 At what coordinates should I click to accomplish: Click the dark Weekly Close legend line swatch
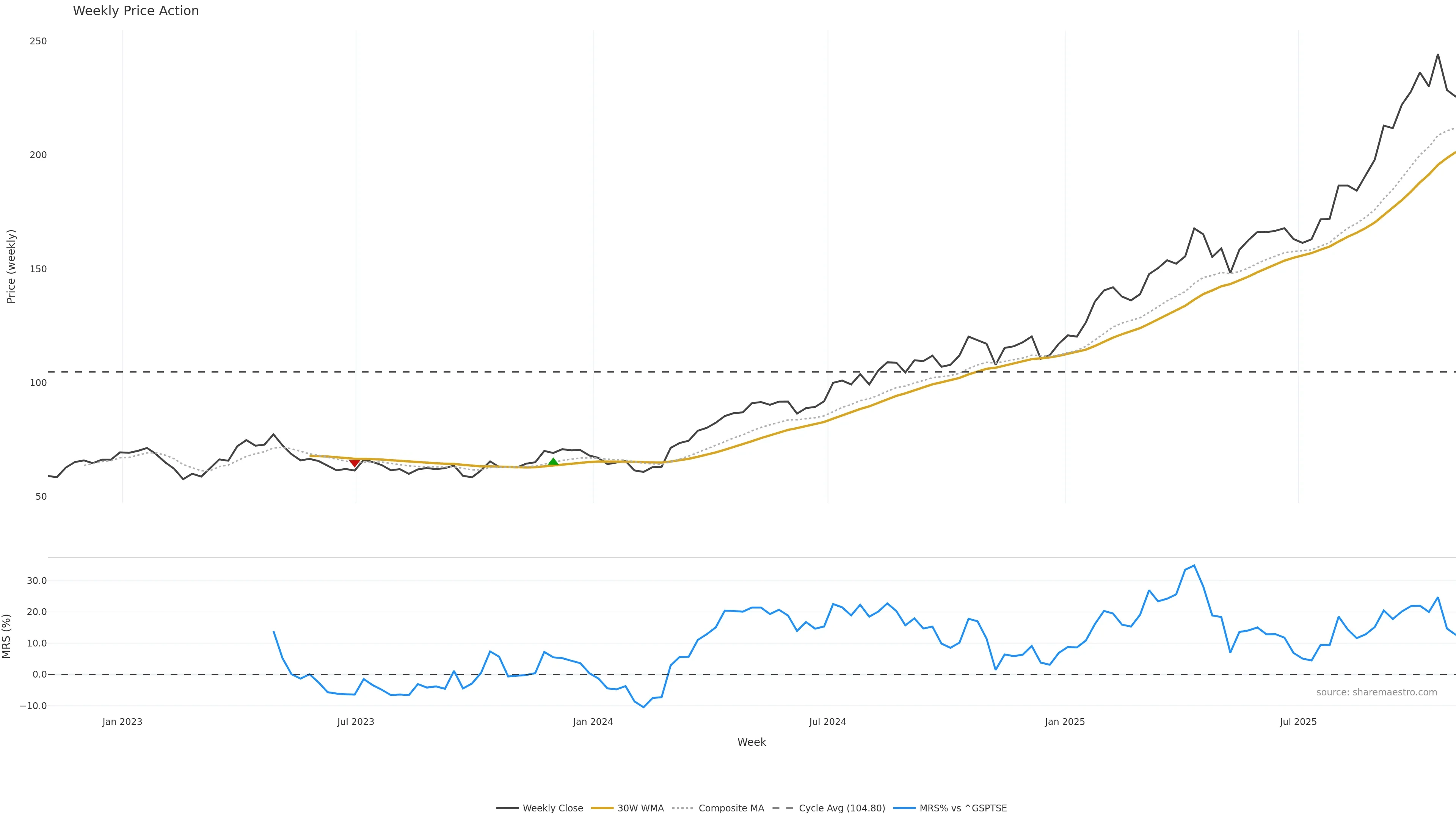tap(507, 808)
